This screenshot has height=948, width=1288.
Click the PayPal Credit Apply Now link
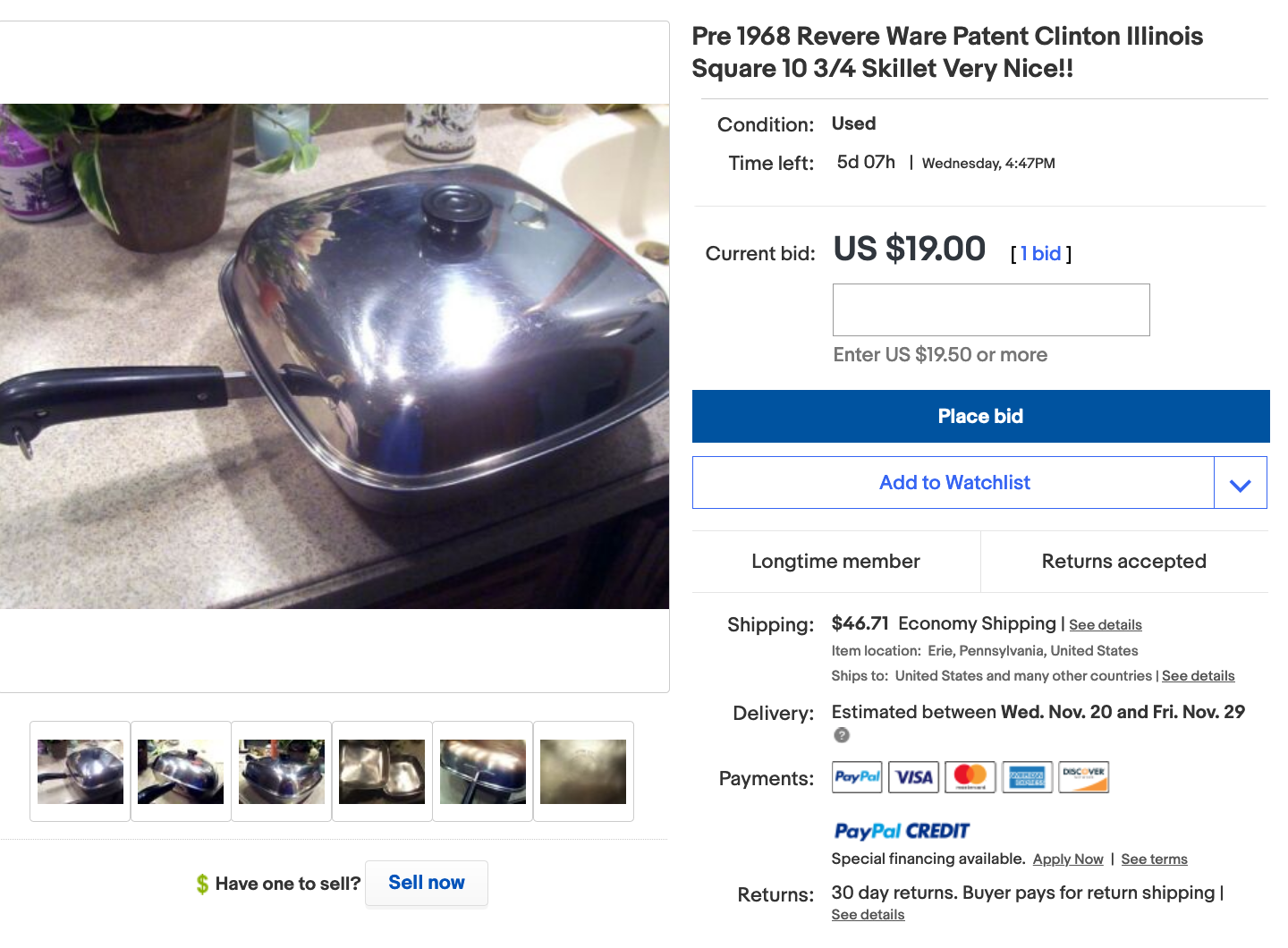(1068, 859)
